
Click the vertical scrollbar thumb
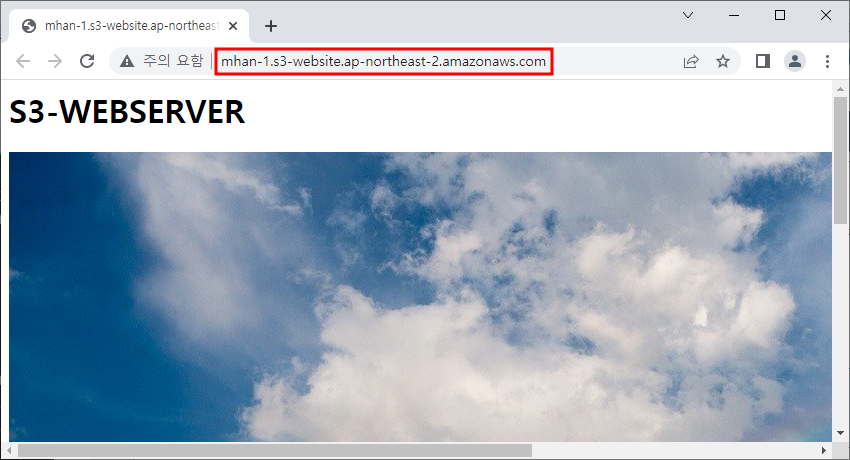[840, 160]
